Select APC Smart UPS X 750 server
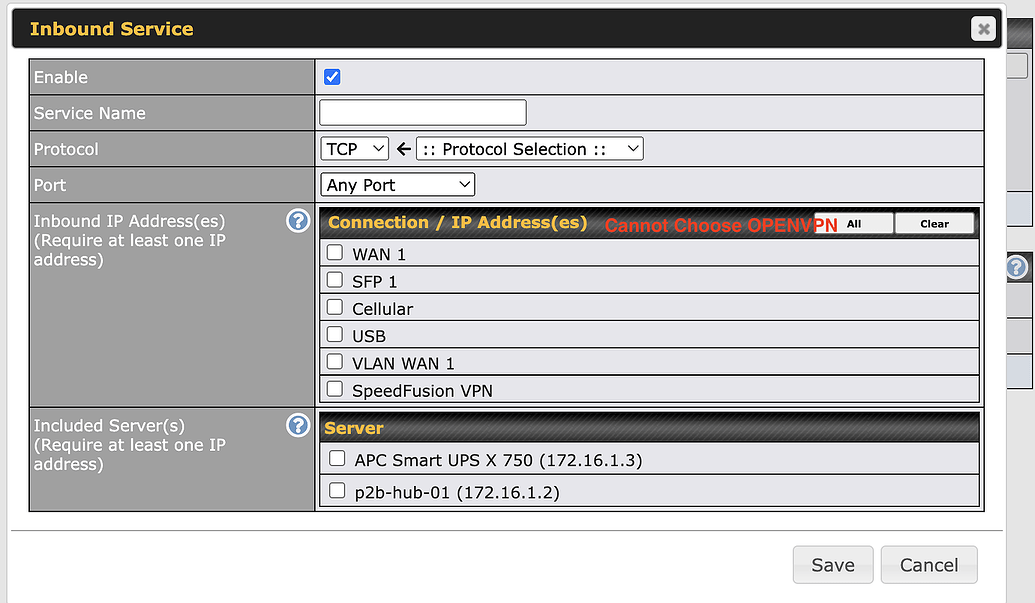 (337, 459)
